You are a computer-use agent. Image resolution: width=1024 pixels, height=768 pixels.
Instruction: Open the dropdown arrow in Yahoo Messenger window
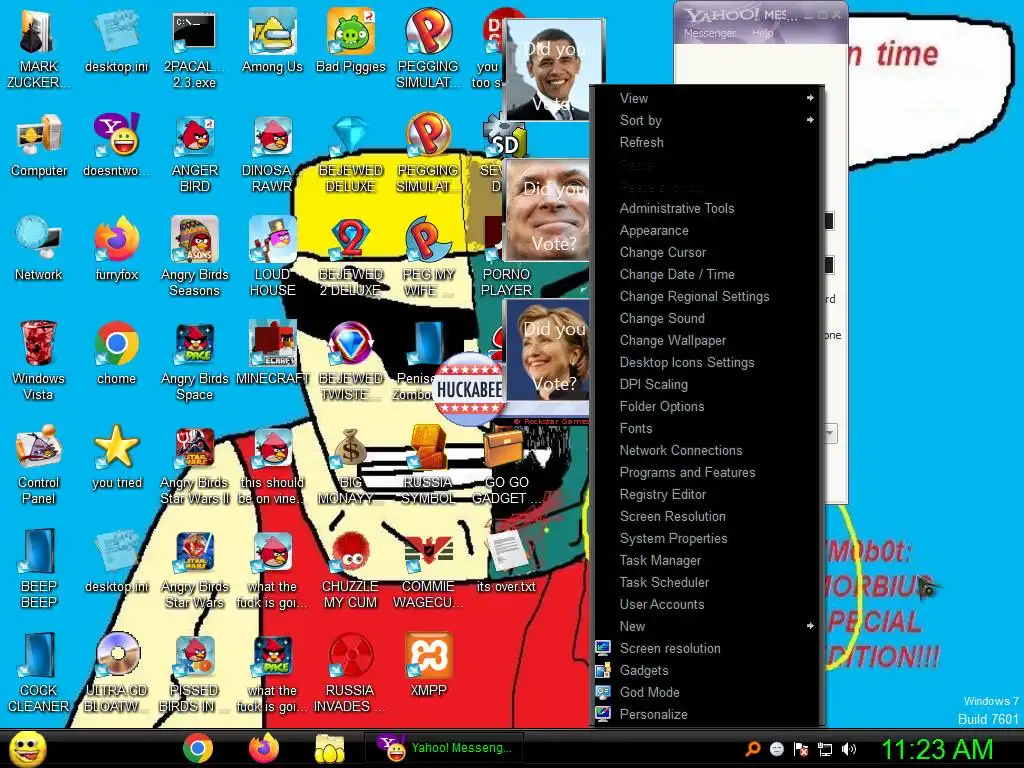coord(830,433)
